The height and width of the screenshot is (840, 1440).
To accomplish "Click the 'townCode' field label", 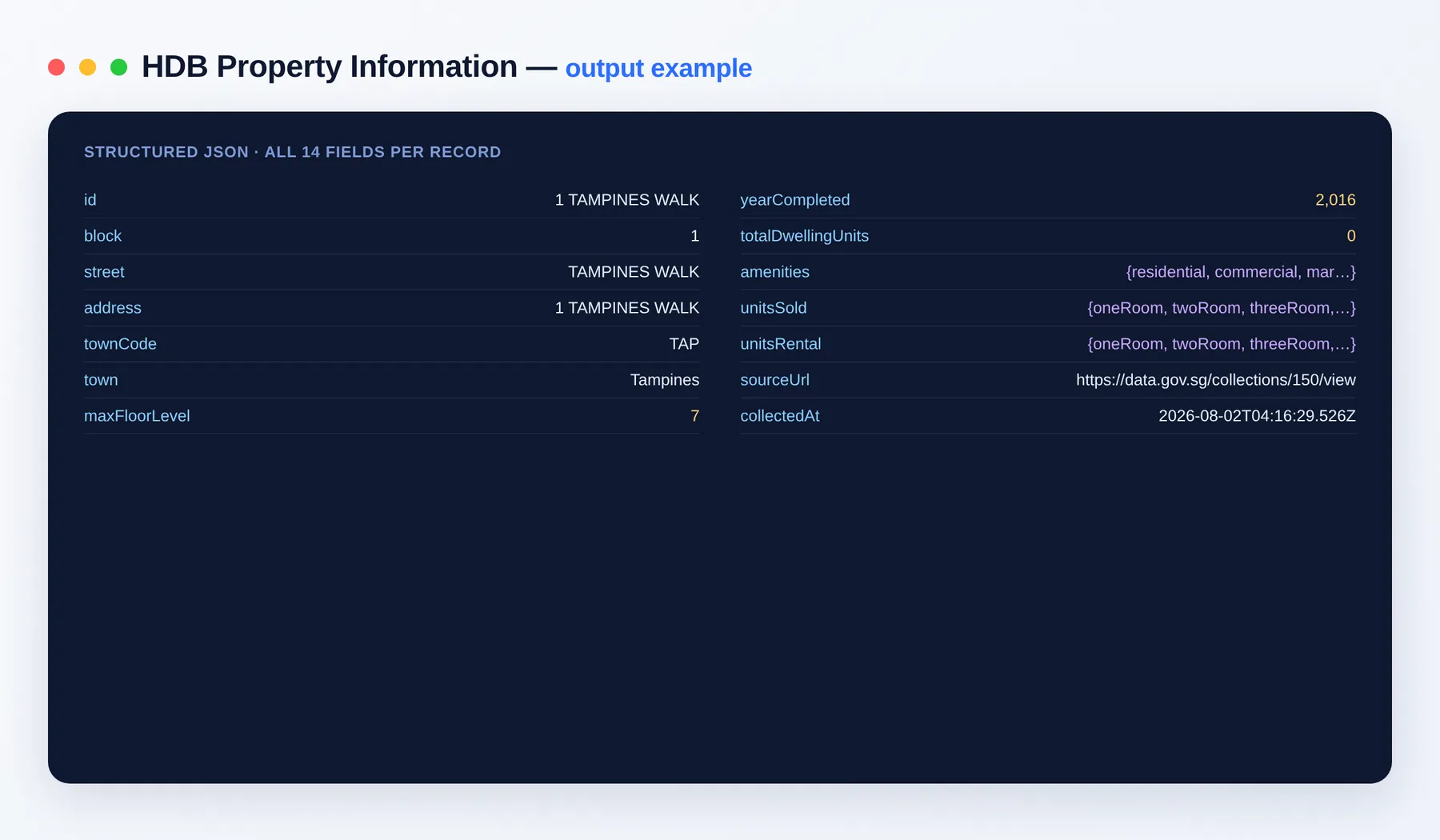I will pos(120,344).
